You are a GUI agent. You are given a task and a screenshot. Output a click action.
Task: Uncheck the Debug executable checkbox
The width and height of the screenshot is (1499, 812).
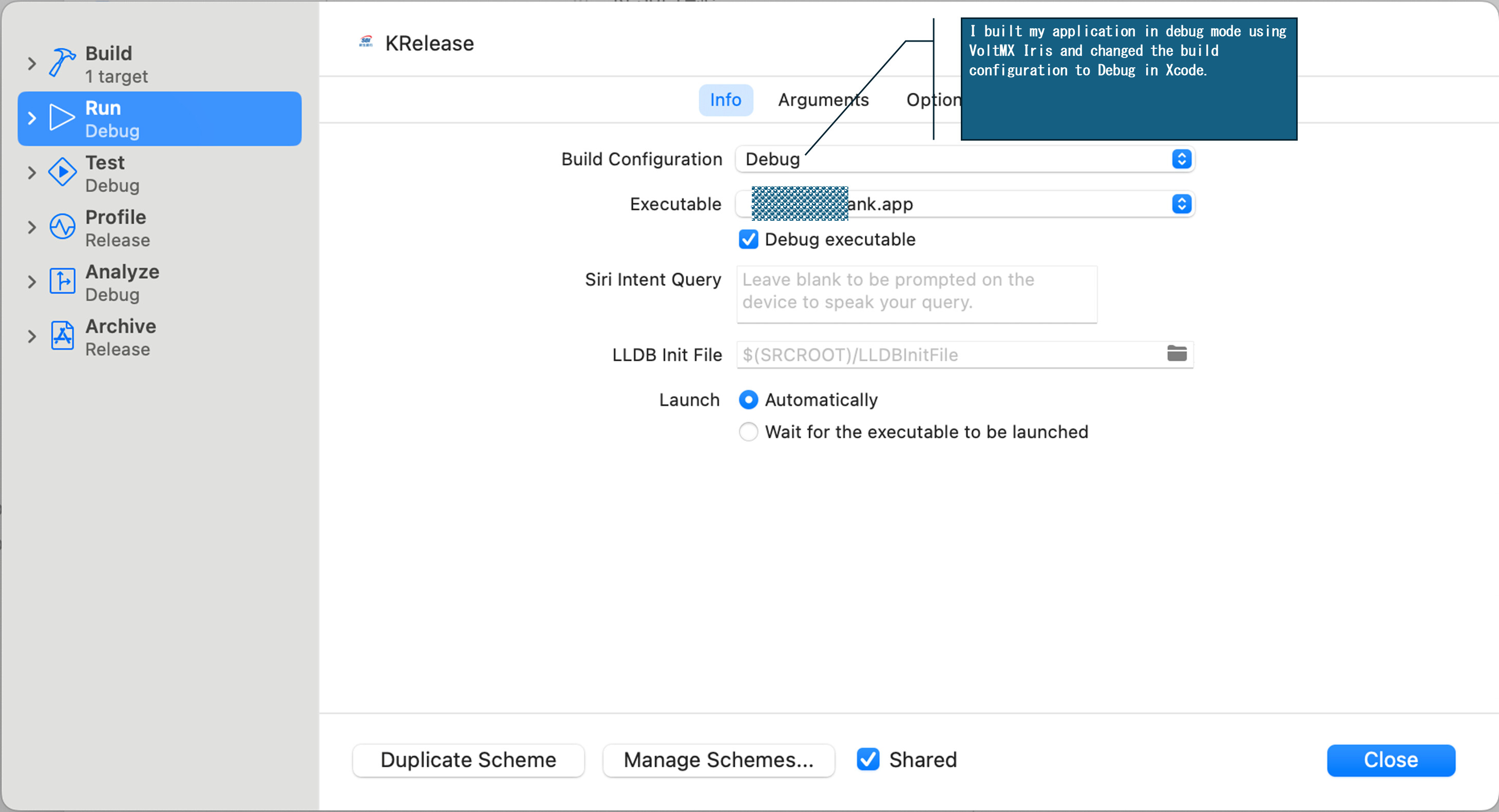tap(748, 239)
